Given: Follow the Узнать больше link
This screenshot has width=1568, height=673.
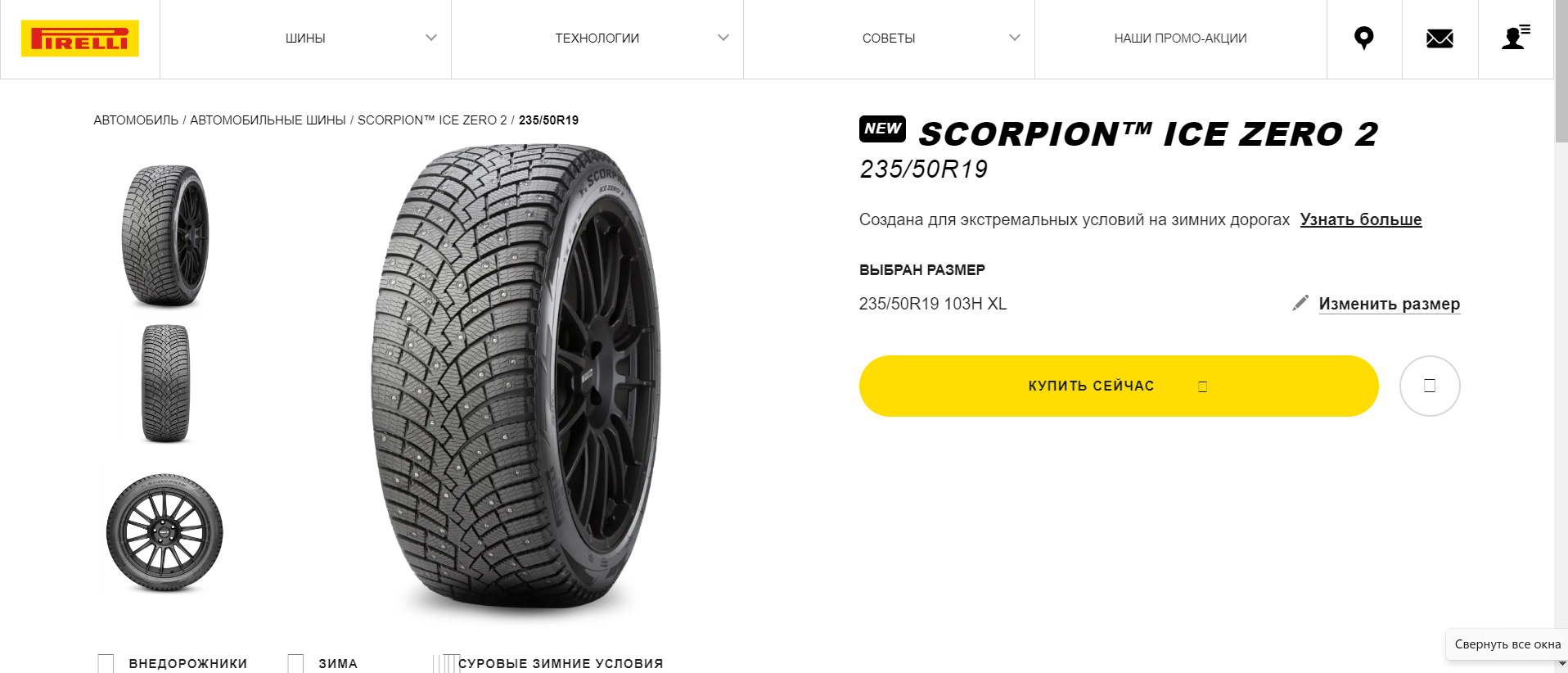Looking at the screenshot, I should click(x=1360, y=219).
